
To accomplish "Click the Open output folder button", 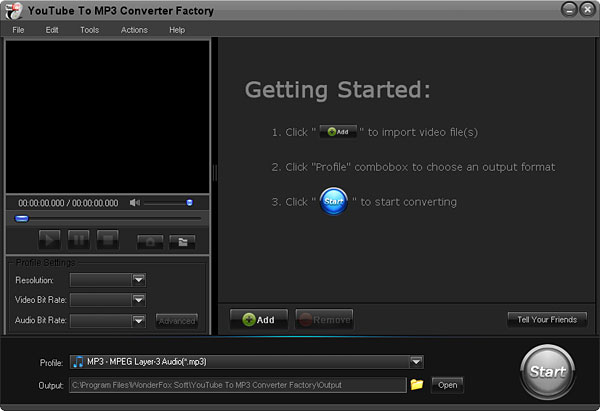I will pyautogui.click(x=447, y=385).
